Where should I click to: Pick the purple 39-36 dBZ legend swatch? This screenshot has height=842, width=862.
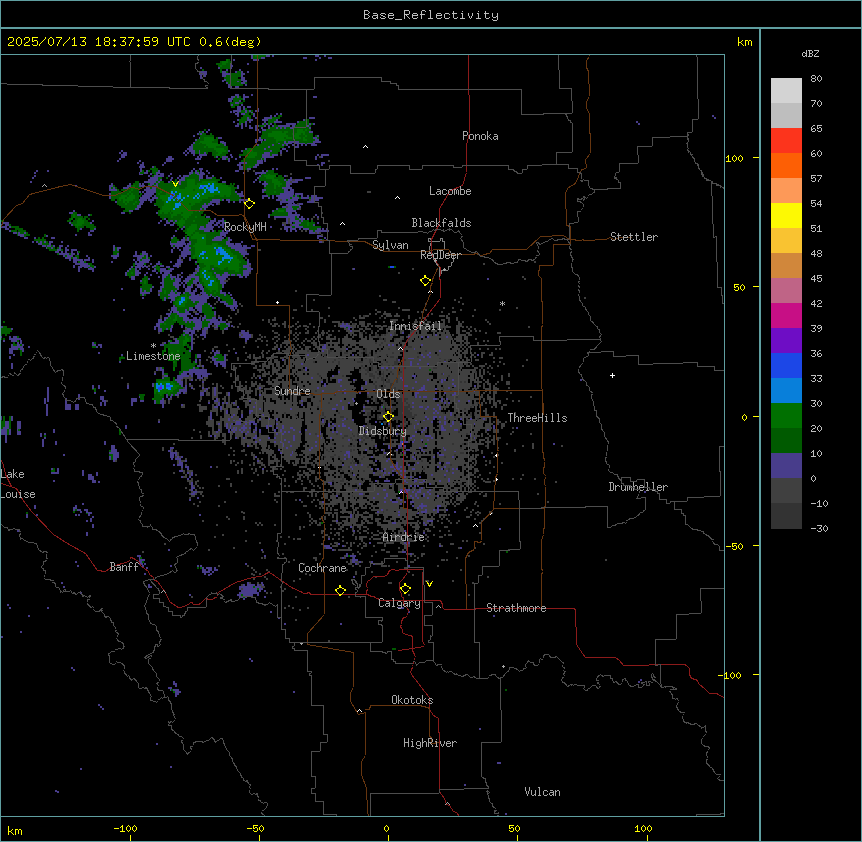(x=786, y=341)
